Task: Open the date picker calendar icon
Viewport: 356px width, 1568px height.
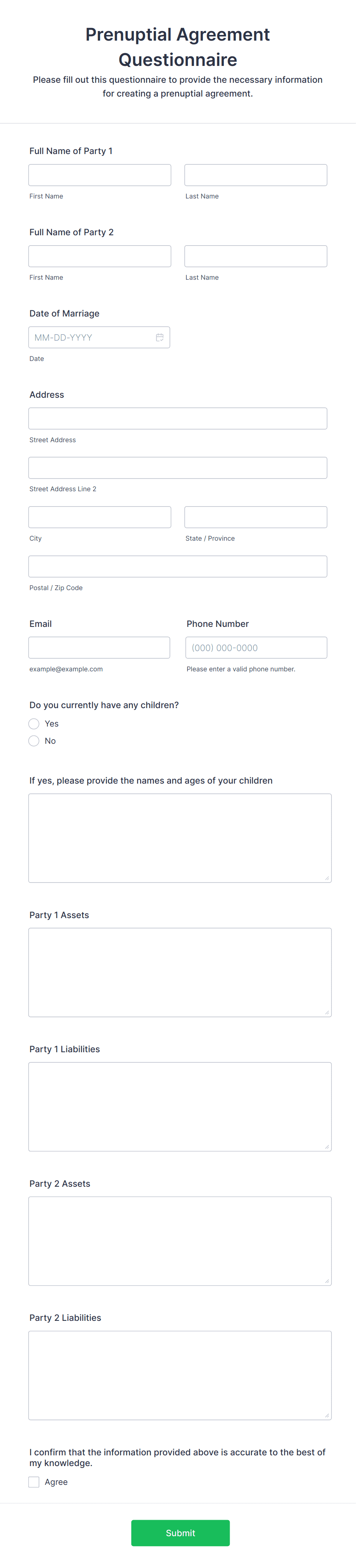Action: coord(160,336)
